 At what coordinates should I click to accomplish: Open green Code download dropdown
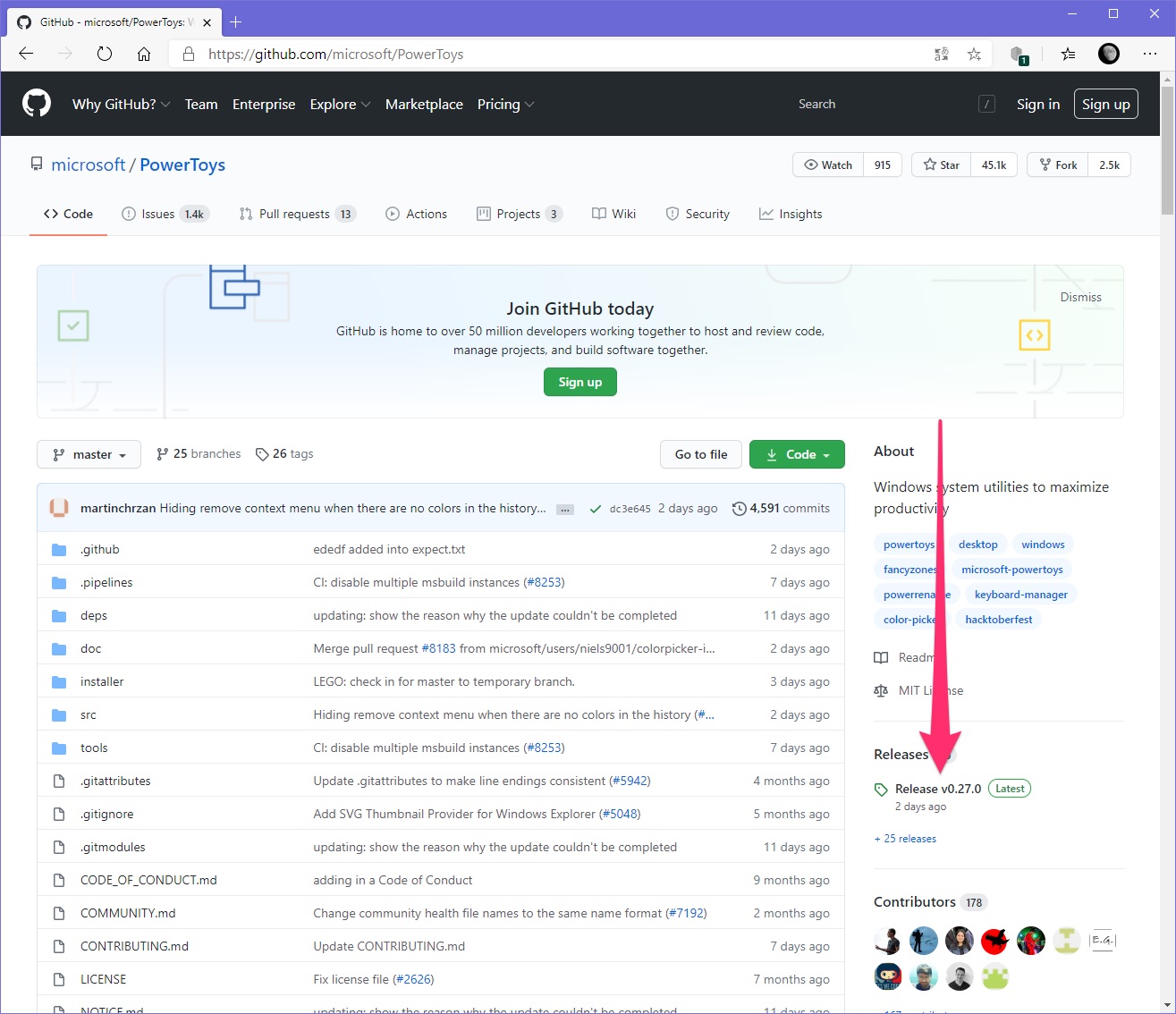coord(797,454)
